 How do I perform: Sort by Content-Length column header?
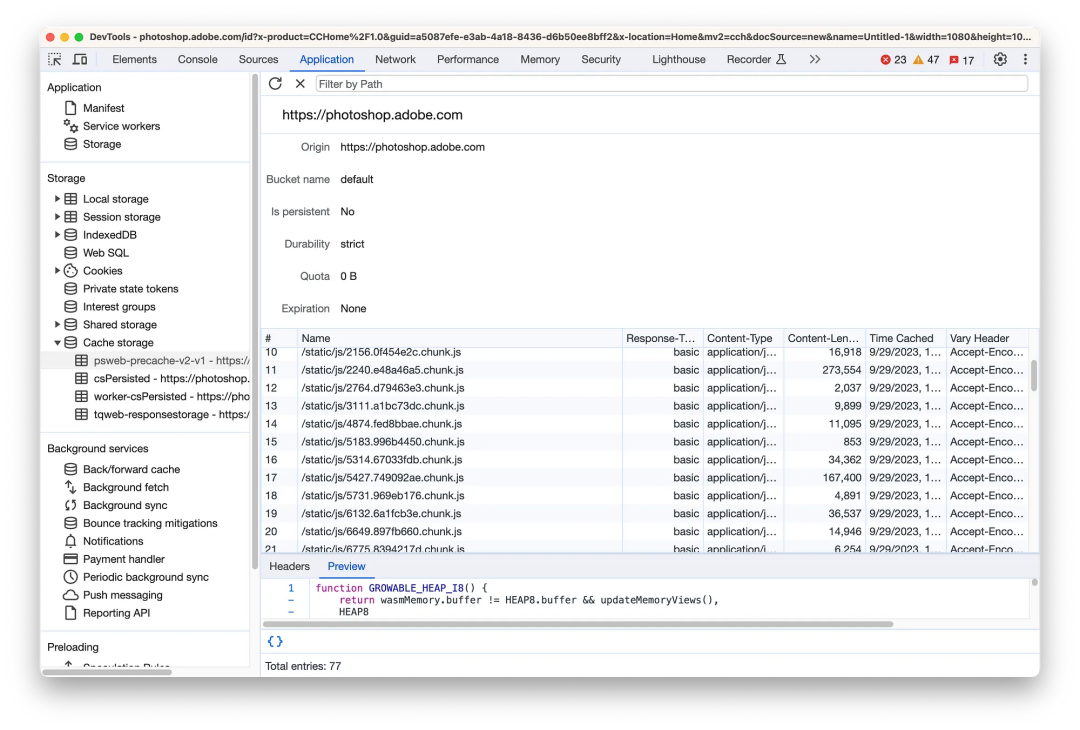pyautogui.click(x=824, y=338)
